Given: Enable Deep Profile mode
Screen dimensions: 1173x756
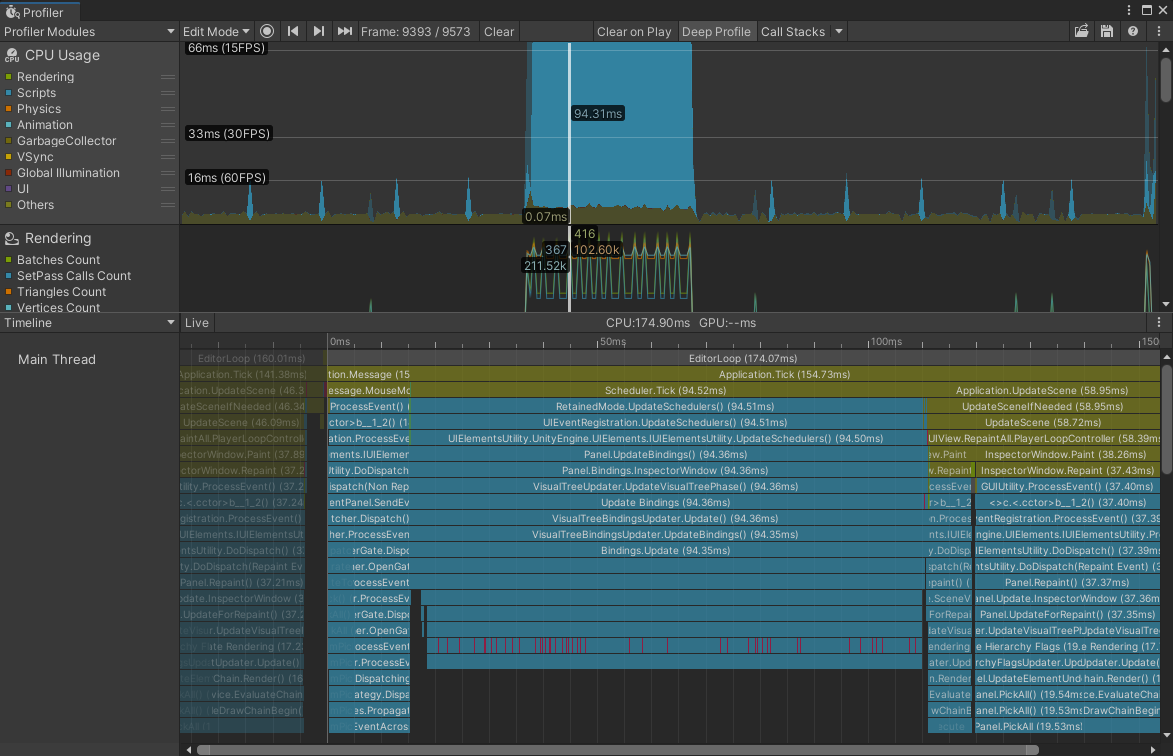Looking at the screenshot, I should [716, 31].
